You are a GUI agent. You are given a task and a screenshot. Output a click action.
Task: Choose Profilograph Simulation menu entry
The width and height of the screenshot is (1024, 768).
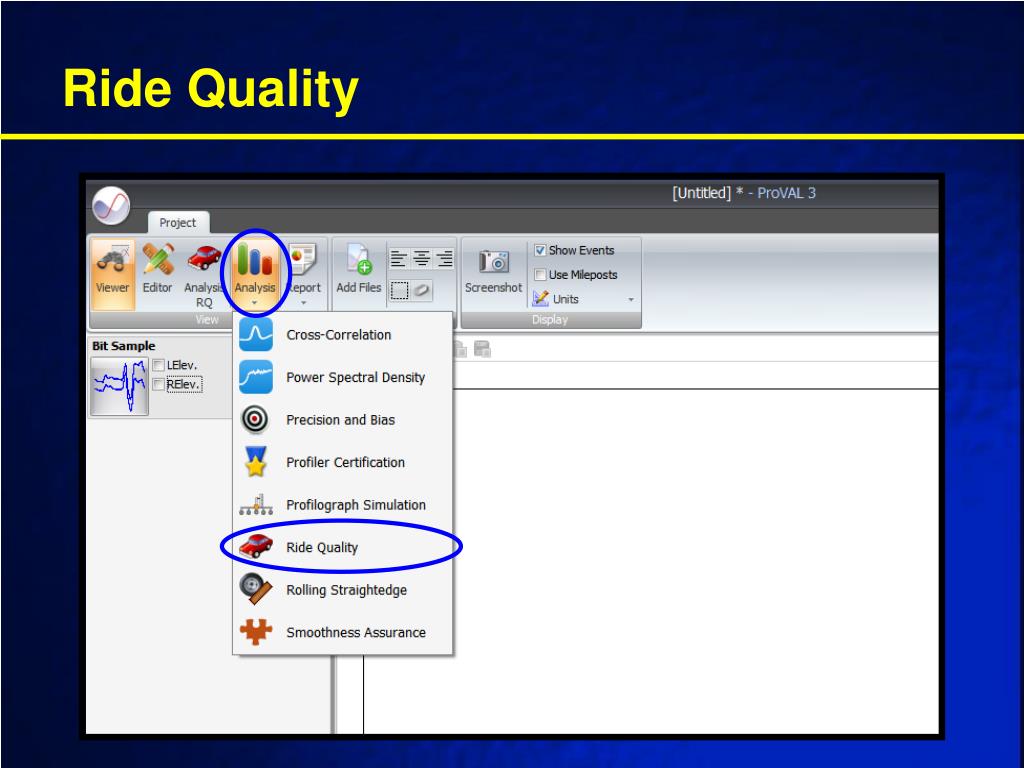[342, 505]
